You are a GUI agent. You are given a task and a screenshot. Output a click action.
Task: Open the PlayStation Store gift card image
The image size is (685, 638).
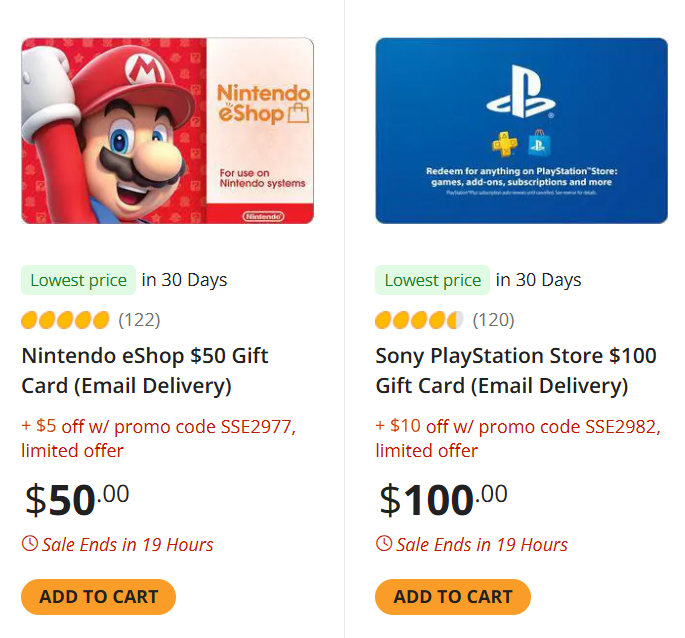(521, 131)
